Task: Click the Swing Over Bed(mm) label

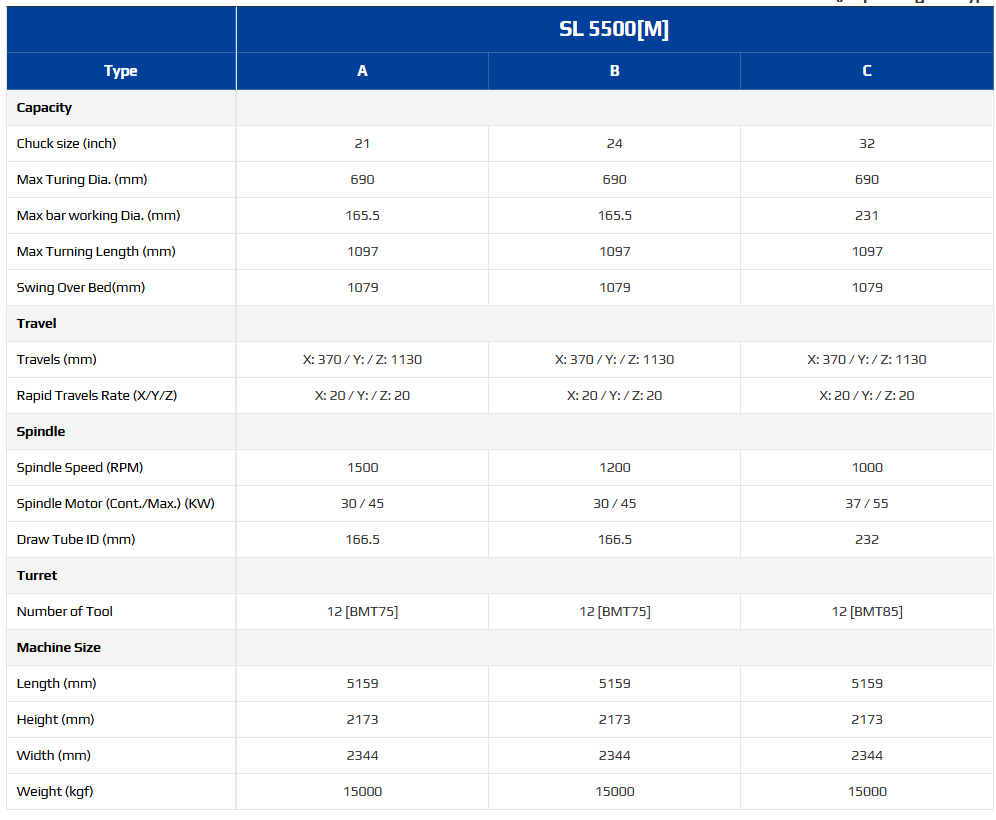Action: click(81, 288)
